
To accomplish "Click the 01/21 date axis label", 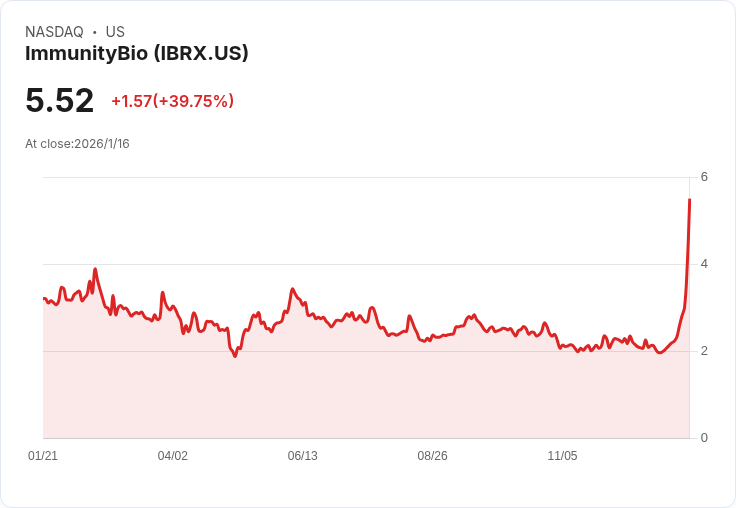I will pos(43,455).
